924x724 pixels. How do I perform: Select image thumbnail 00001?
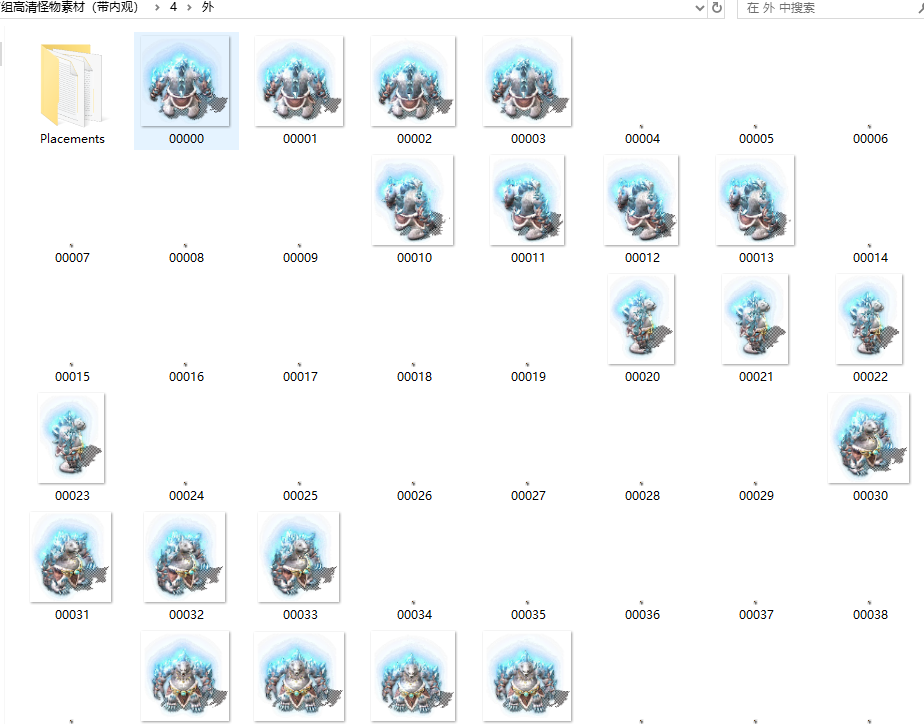[299, 81]
